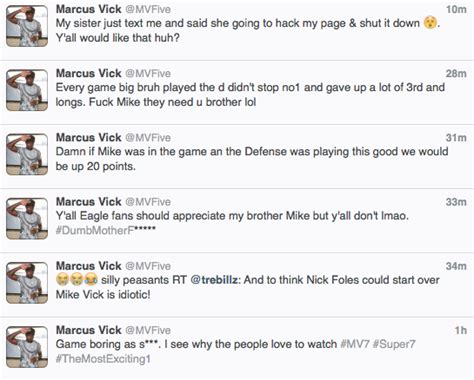Click @MVFive handle on the 34m tweet
This screenshot has width=474, height=380.
tap(148, 266)
